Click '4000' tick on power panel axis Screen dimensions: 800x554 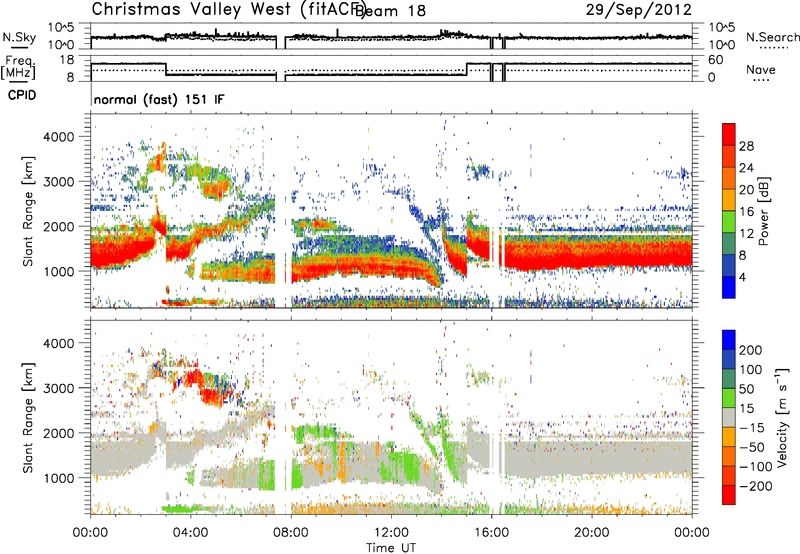click(x=59, y=137)
